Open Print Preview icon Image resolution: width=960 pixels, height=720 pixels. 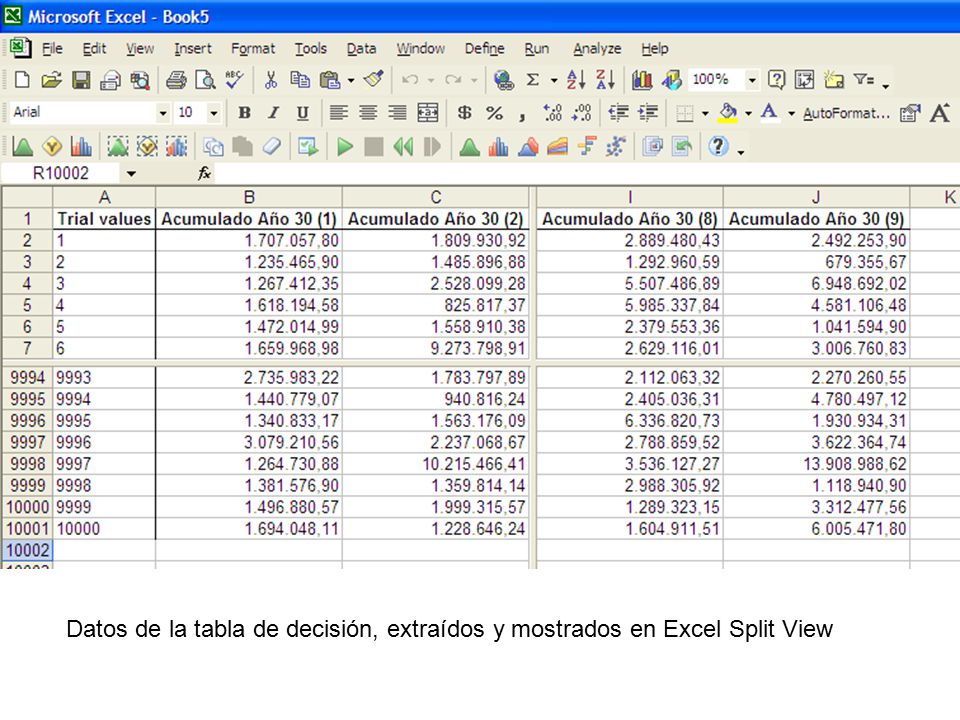tap(205, 80)
